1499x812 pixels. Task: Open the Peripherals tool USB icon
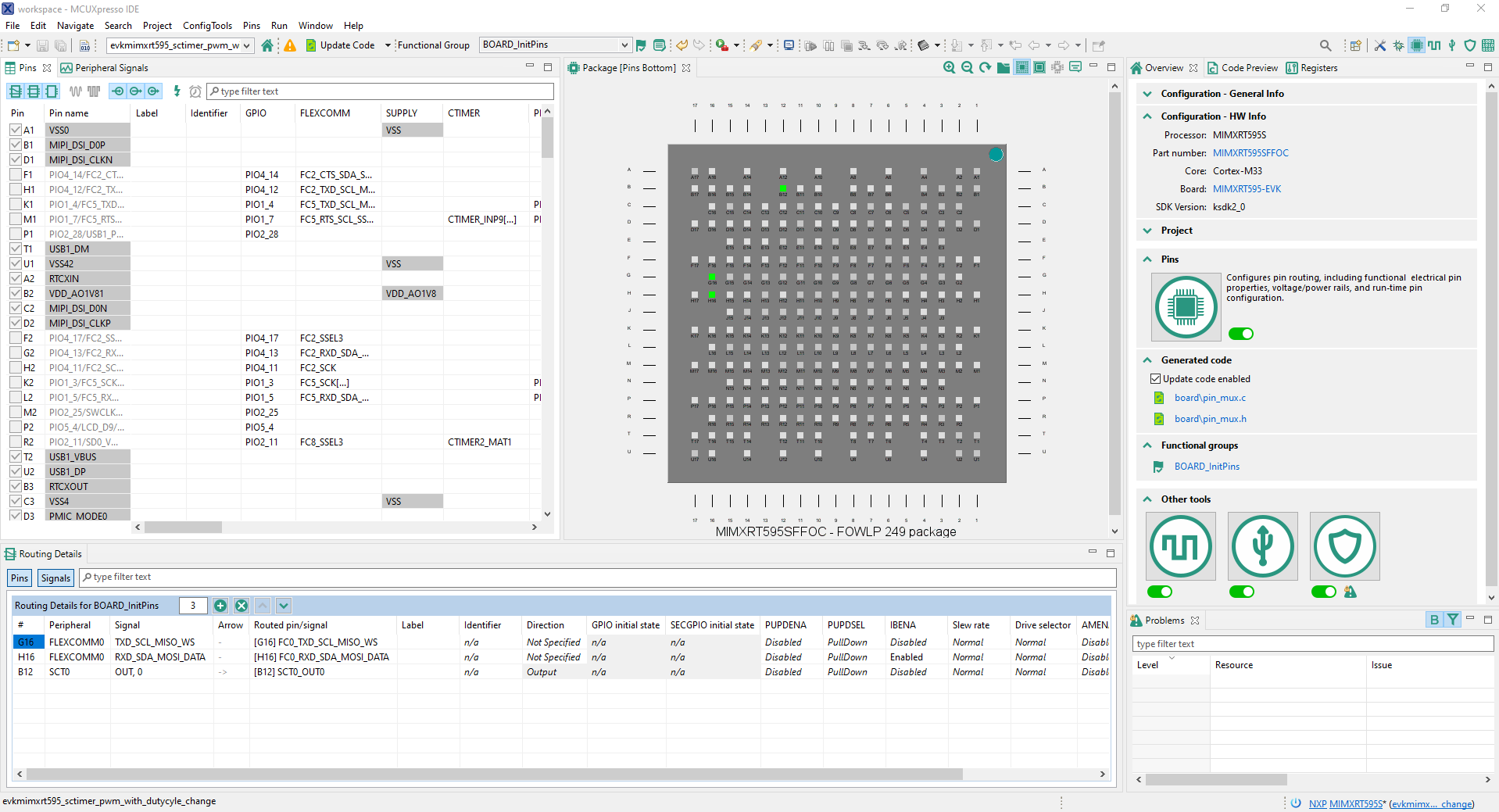(1262, 546)
